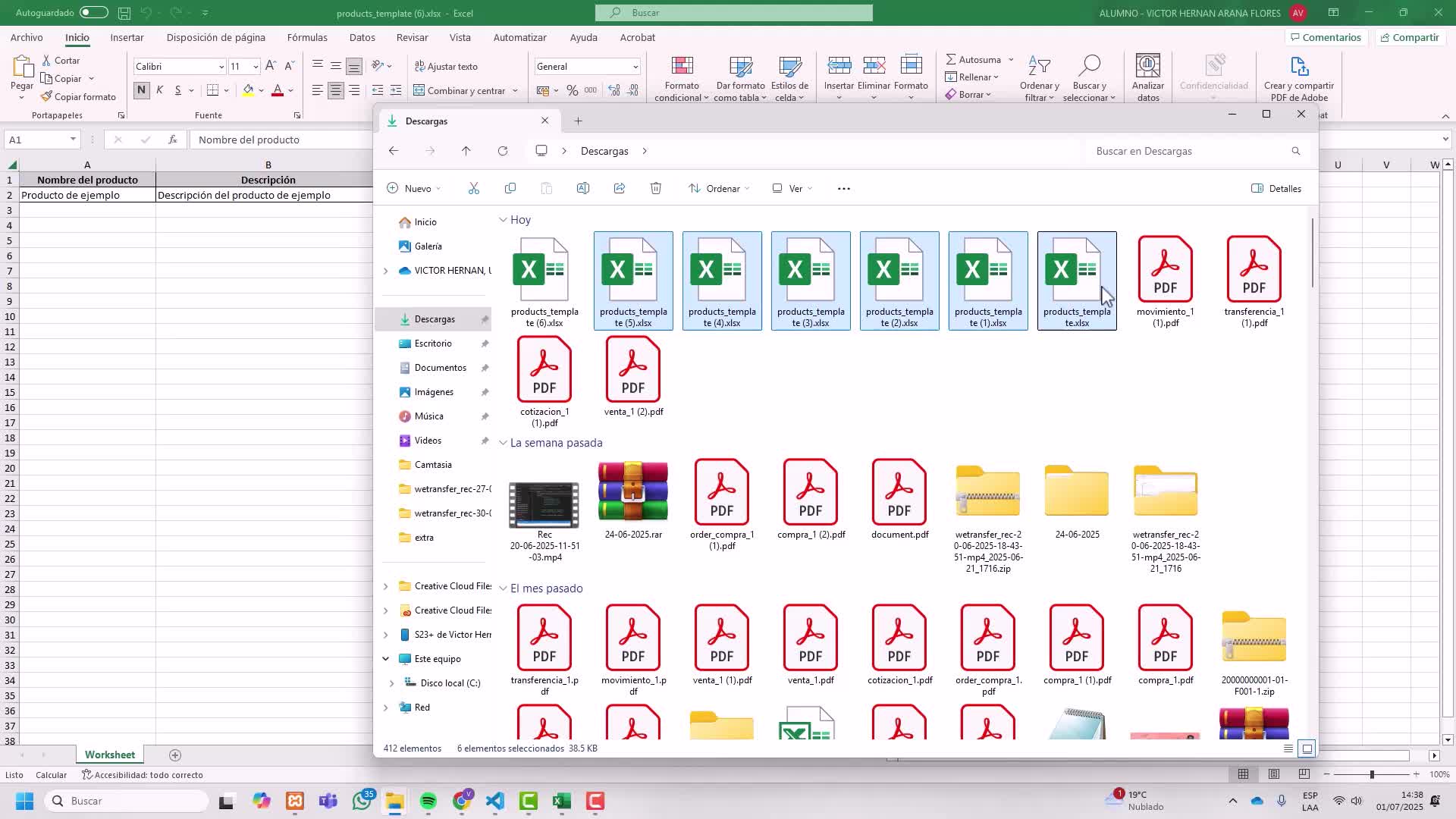This screenshot has height=819, width=1456.
Task: Switch to Page Break preview view
Action: coord(1304,774)
